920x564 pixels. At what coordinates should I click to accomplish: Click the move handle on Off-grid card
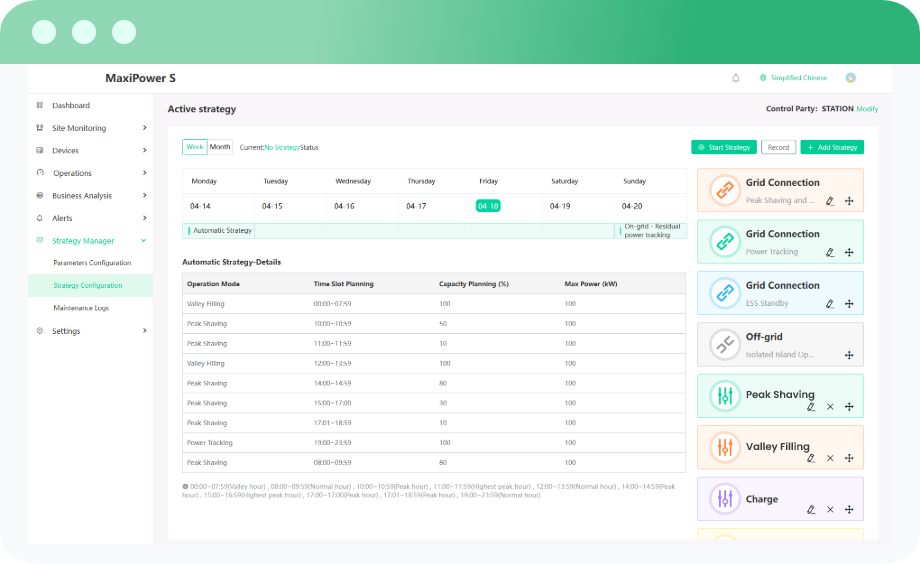848,355
